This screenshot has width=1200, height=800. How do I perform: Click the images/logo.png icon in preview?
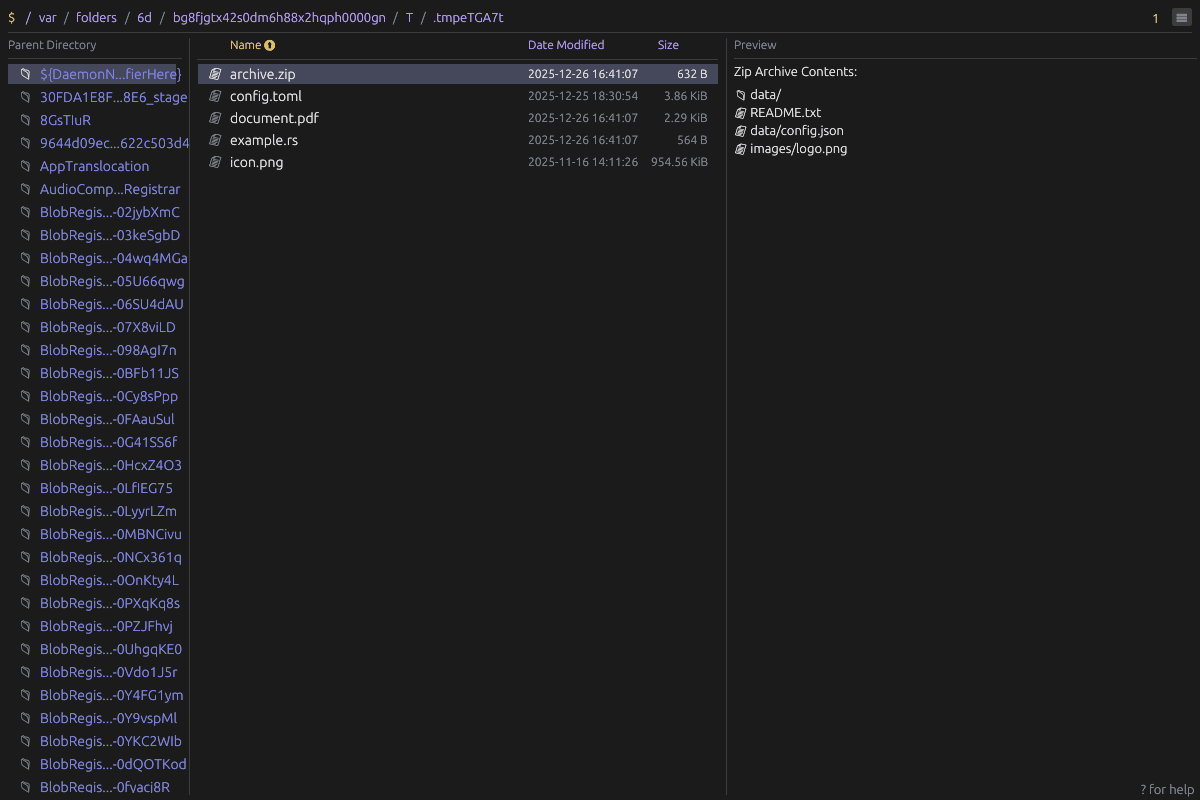(741, 149)
